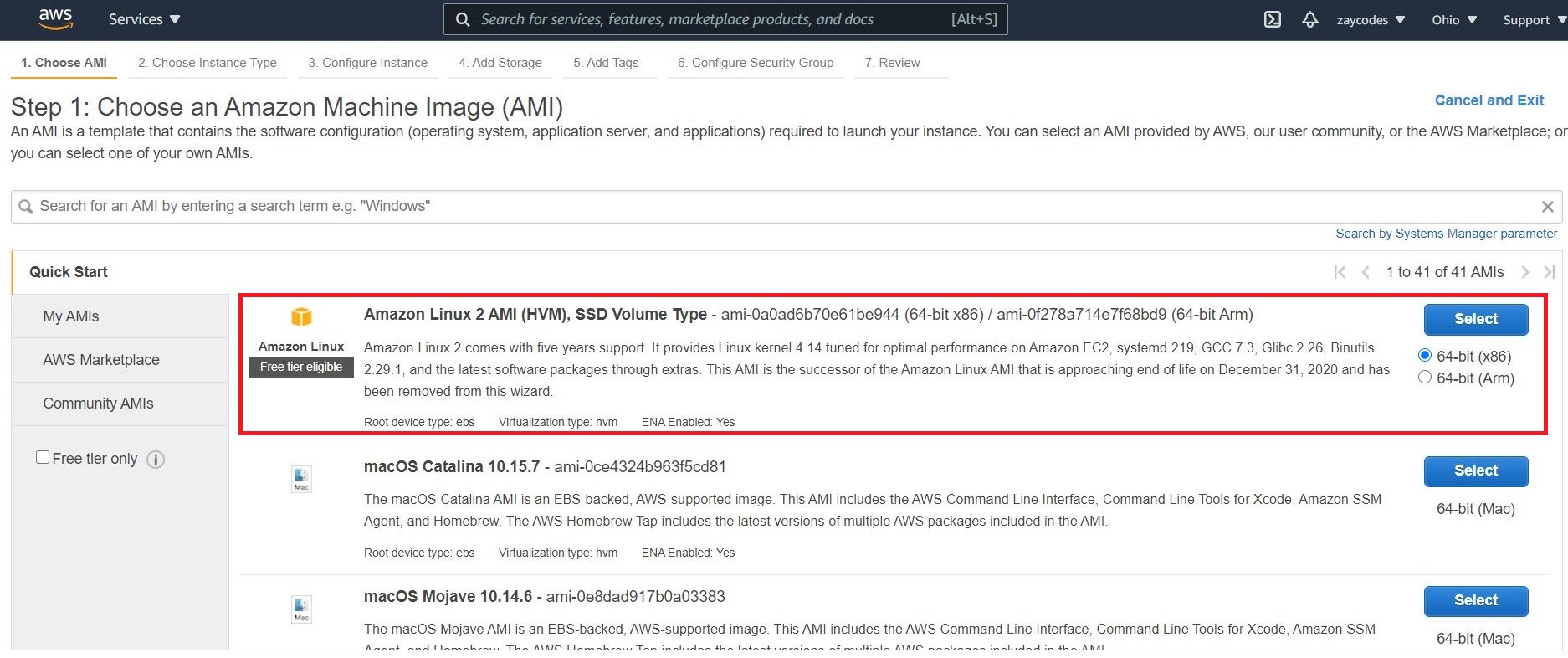Viewport: 1568px width, 658px height.
Task: Go to first page of AMIs
Action: click(1340, 272)
